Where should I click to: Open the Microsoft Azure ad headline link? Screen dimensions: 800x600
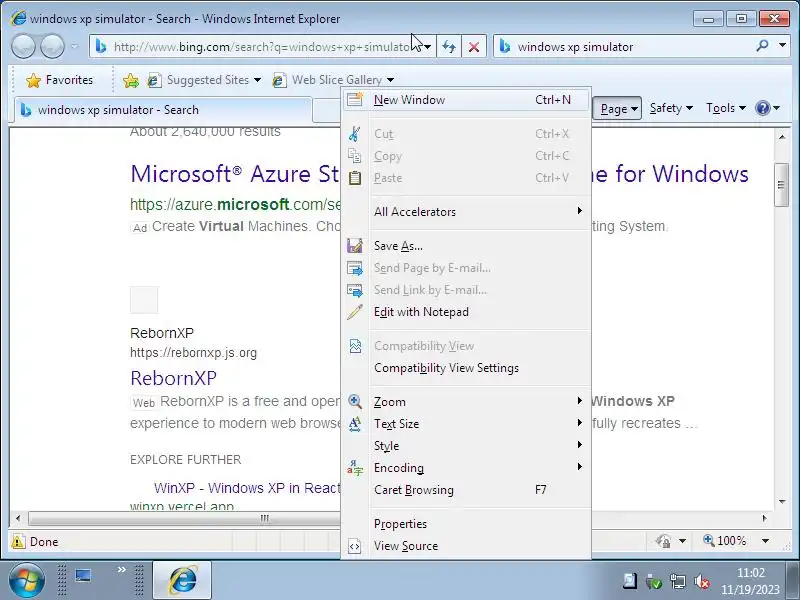[x=235, y=174]
